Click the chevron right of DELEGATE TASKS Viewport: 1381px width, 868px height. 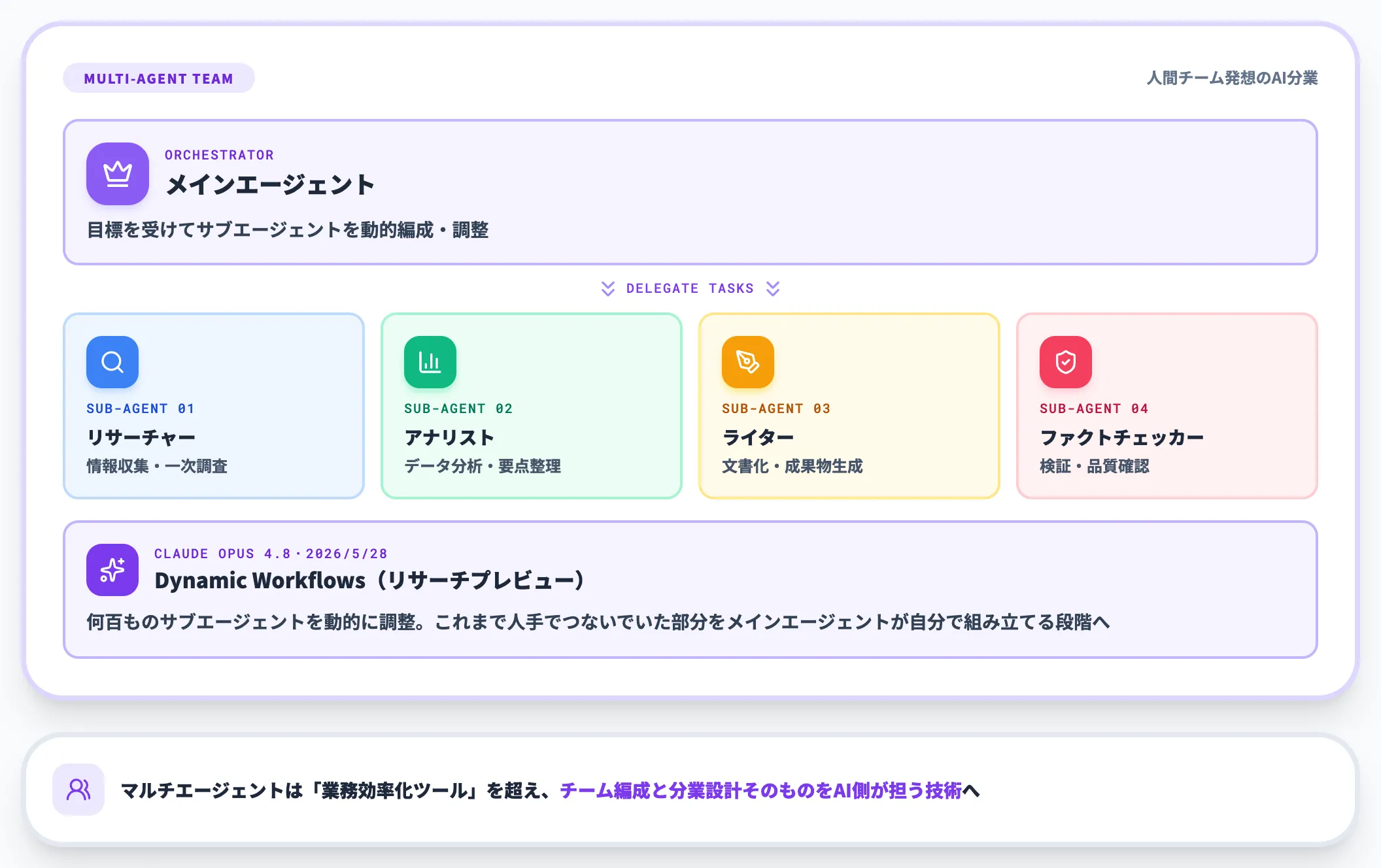coord(773,289)
